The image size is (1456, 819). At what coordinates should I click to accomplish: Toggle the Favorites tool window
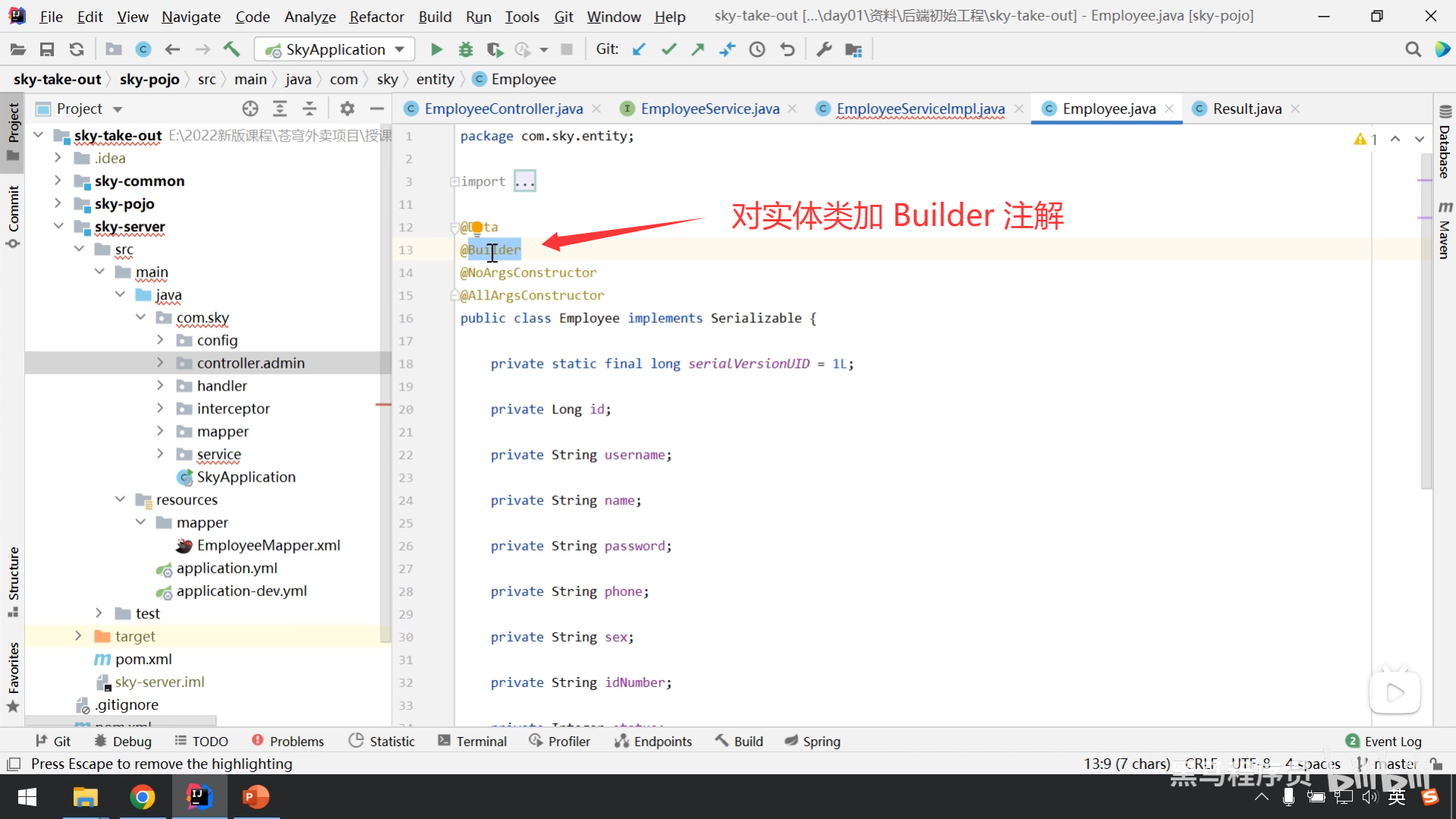(13, 675)
